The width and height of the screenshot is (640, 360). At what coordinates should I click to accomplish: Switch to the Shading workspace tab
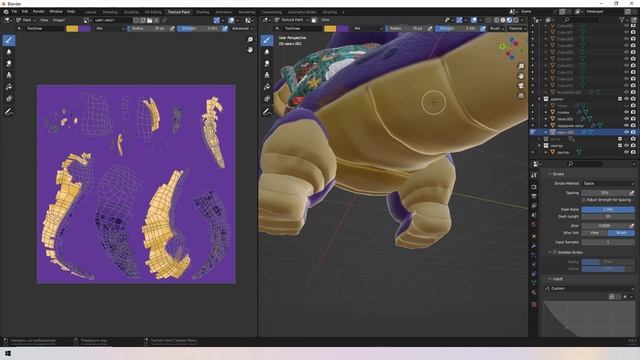[x=203, y=12]
